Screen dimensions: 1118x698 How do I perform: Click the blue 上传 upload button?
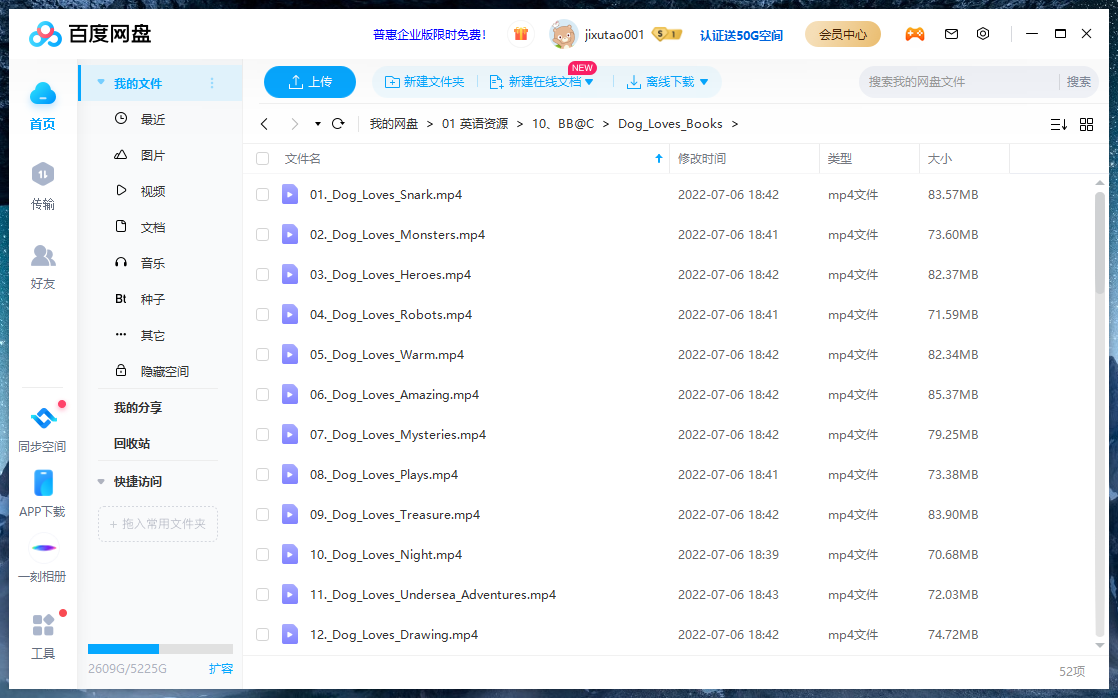point(310,82)
